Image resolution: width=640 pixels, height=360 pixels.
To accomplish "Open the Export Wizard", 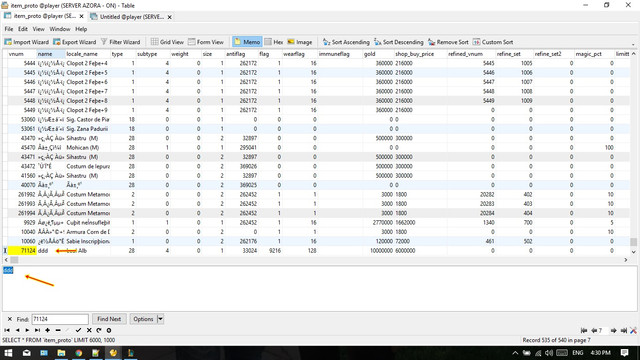I will (75, 42).
